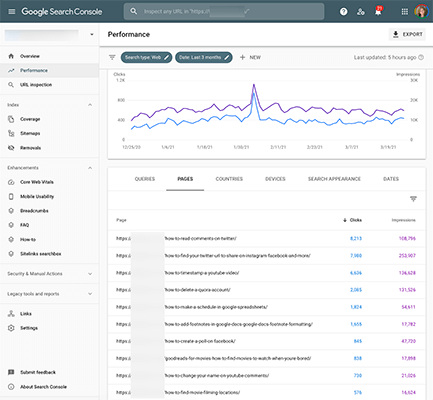Image resolution: width=433 pixels, height=400 pixels.
Task: Click the FAQ layers icon
Action: tap(11, 225)
